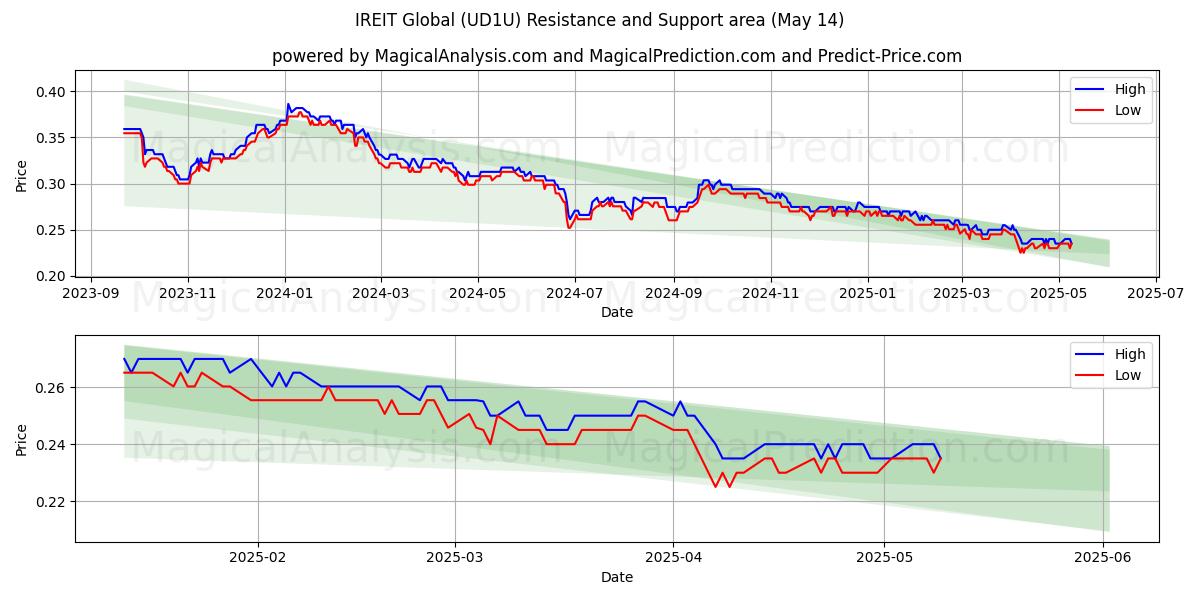The image size is (1200, 600).
Task: Click the red line sample in the bottom legend
Action: click(1091, 374)
